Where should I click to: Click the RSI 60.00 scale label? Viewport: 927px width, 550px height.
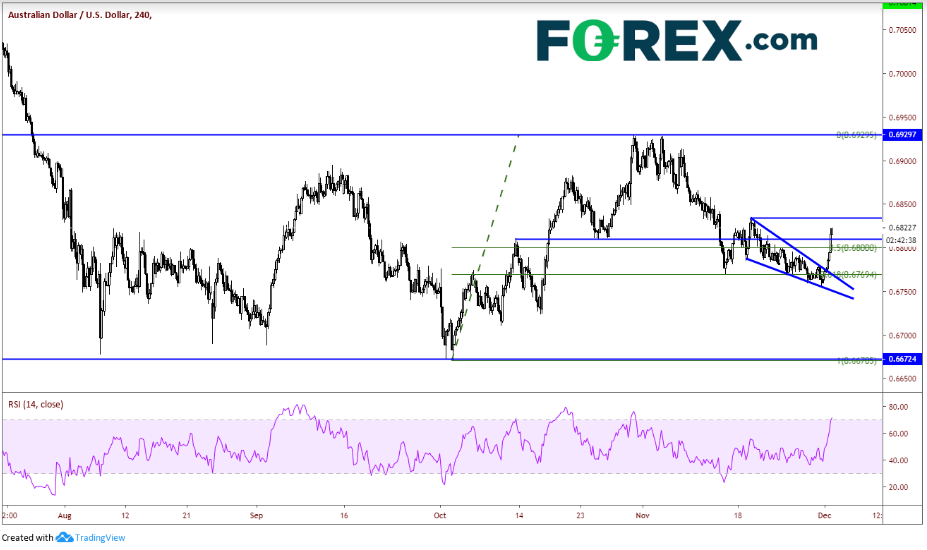[x=898, y=433]
